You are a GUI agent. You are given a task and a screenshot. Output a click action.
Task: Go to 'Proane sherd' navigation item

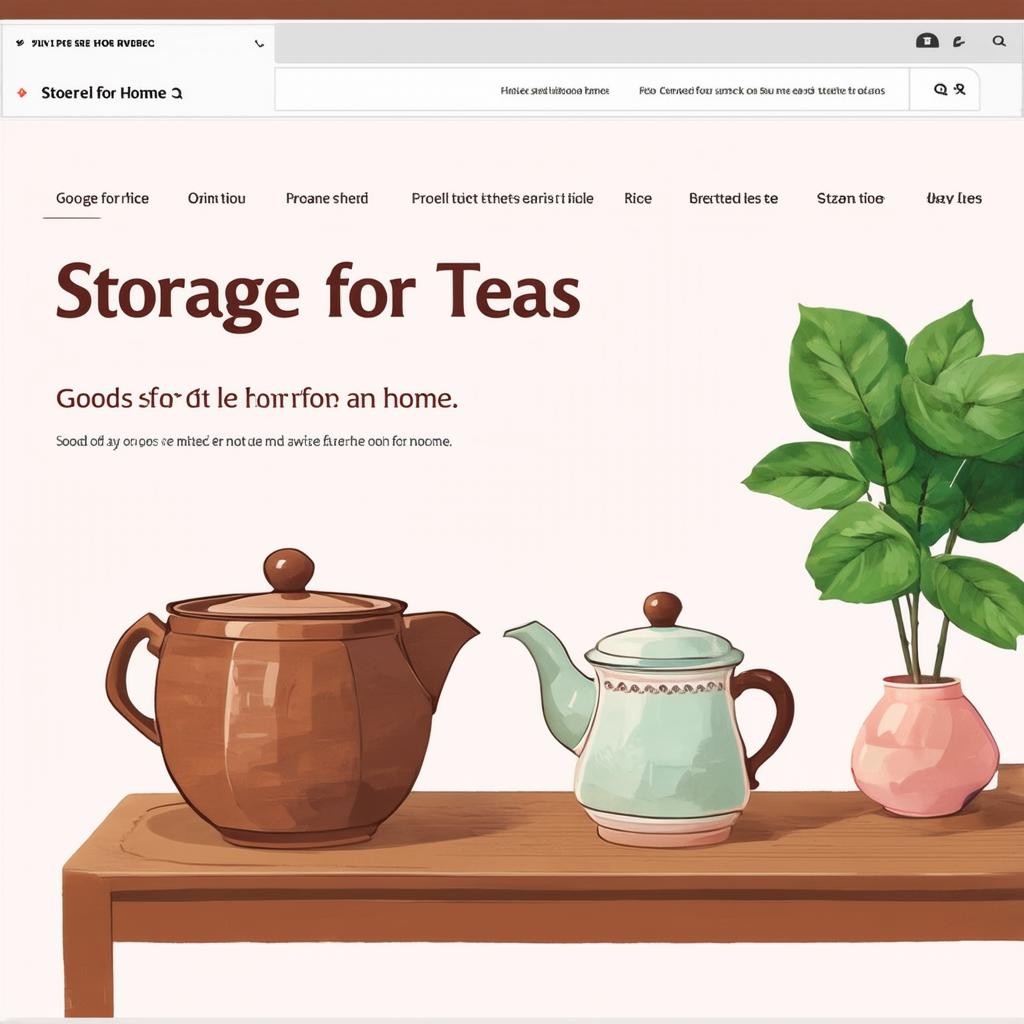click(326, 198)
